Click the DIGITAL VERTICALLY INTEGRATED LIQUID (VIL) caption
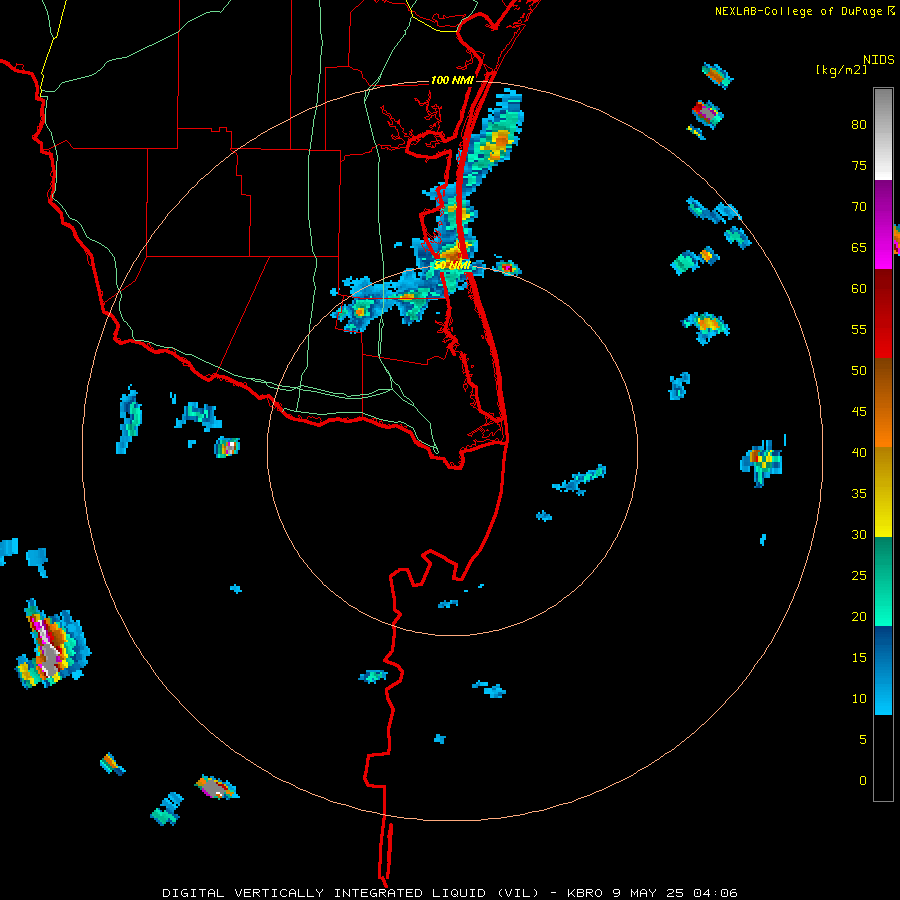Screen dimensions: 900x900 pyautogui.click(x=351, y=893)
